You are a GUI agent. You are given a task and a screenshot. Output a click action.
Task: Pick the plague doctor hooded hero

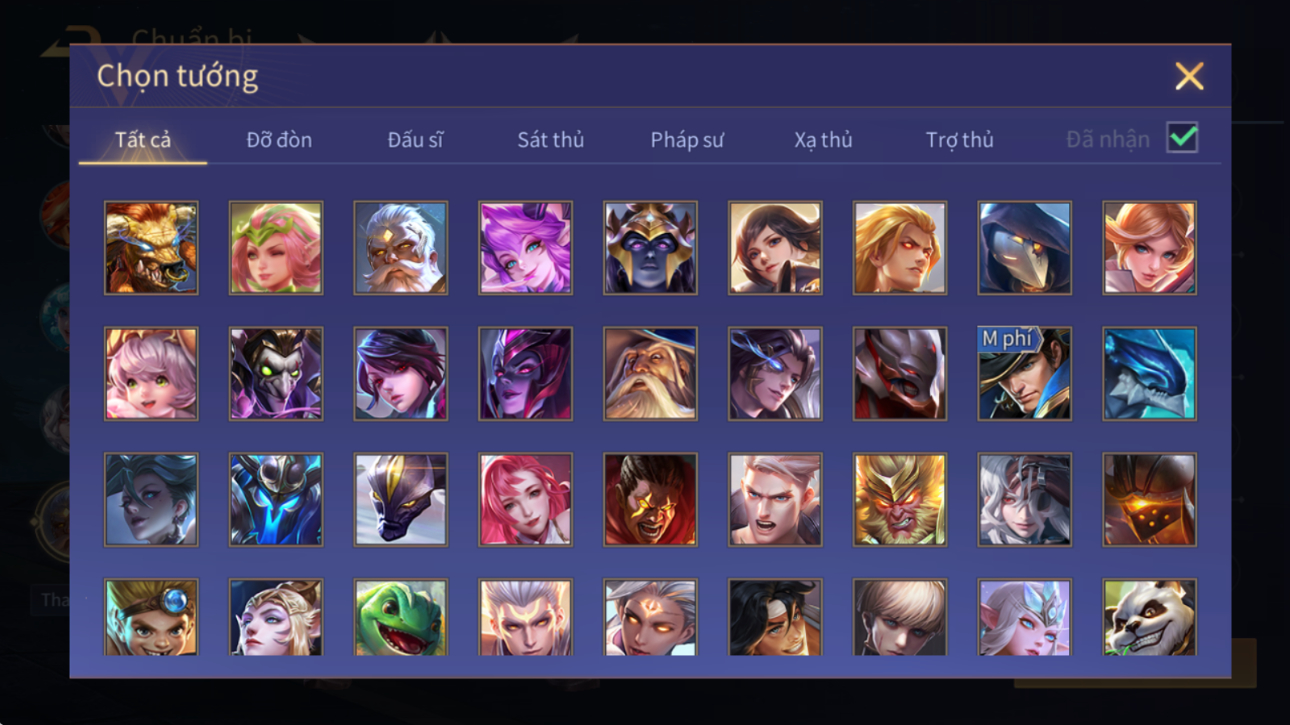[1024, 248]
